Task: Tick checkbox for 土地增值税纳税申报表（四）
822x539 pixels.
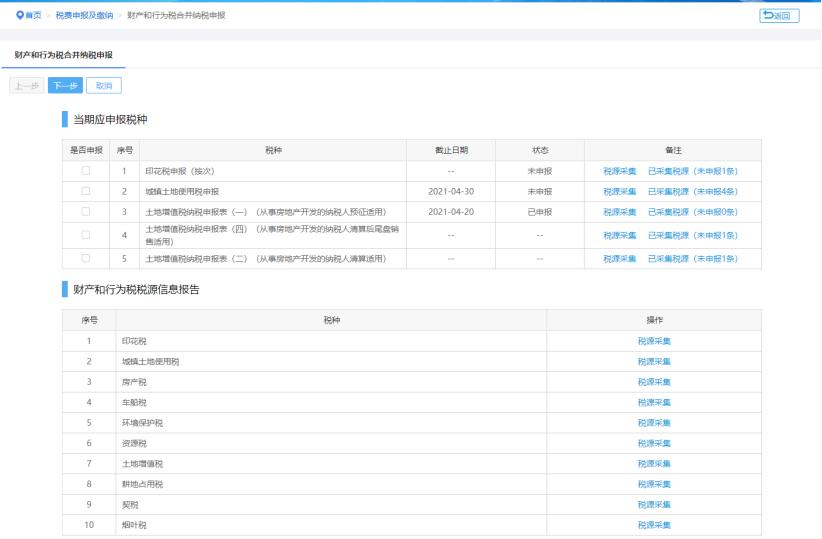Action: 86,235
